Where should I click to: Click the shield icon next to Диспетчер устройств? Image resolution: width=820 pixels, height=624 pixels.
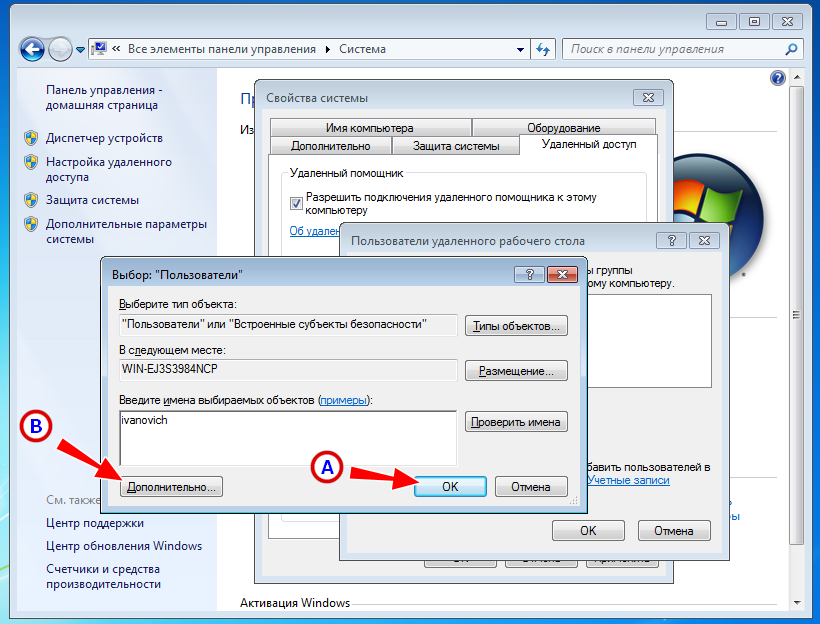[31, 138]
